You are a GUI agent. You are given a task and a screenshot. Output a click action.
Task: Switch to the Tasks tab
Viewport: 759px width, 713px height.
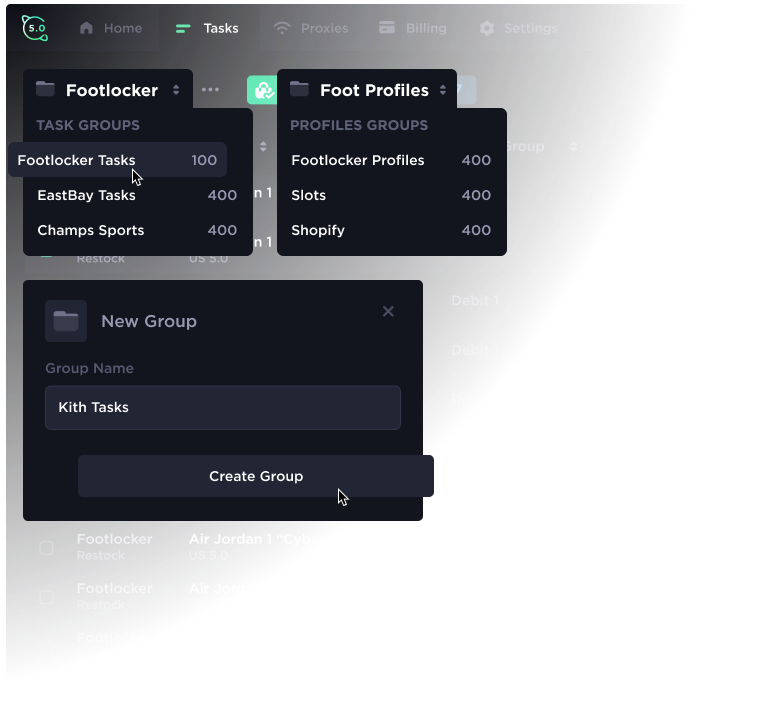click(x=207, y=28)
